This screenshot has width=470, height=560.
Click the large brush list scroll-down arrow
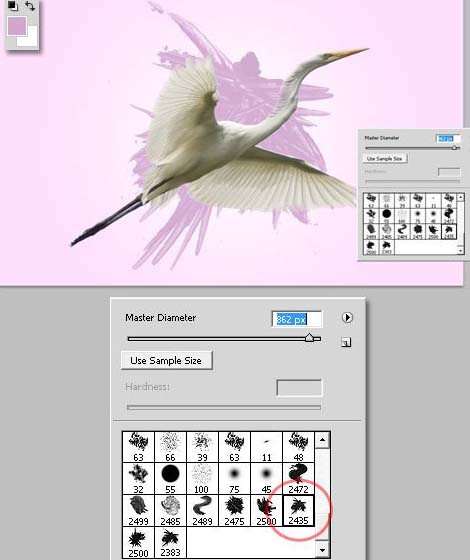pyautogui.click(x=322, y=550)
